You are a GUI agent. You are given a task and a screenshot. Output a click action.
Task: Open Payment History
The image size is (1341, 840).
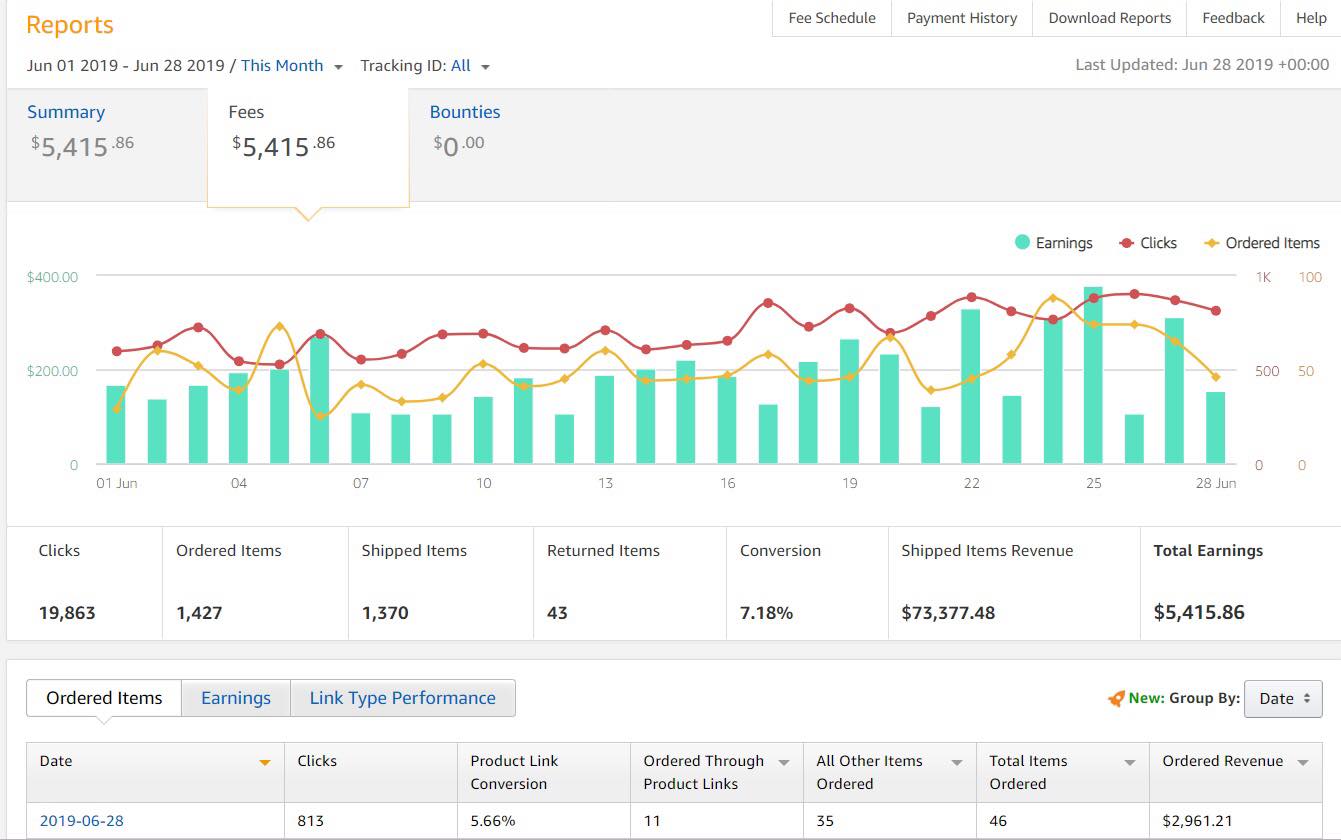pos(962,18)
